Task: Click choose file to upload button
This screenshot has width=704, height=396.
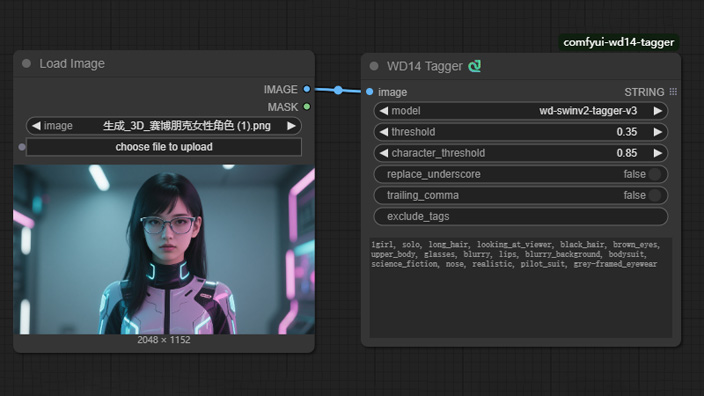Action: click(x=164, y=147)
